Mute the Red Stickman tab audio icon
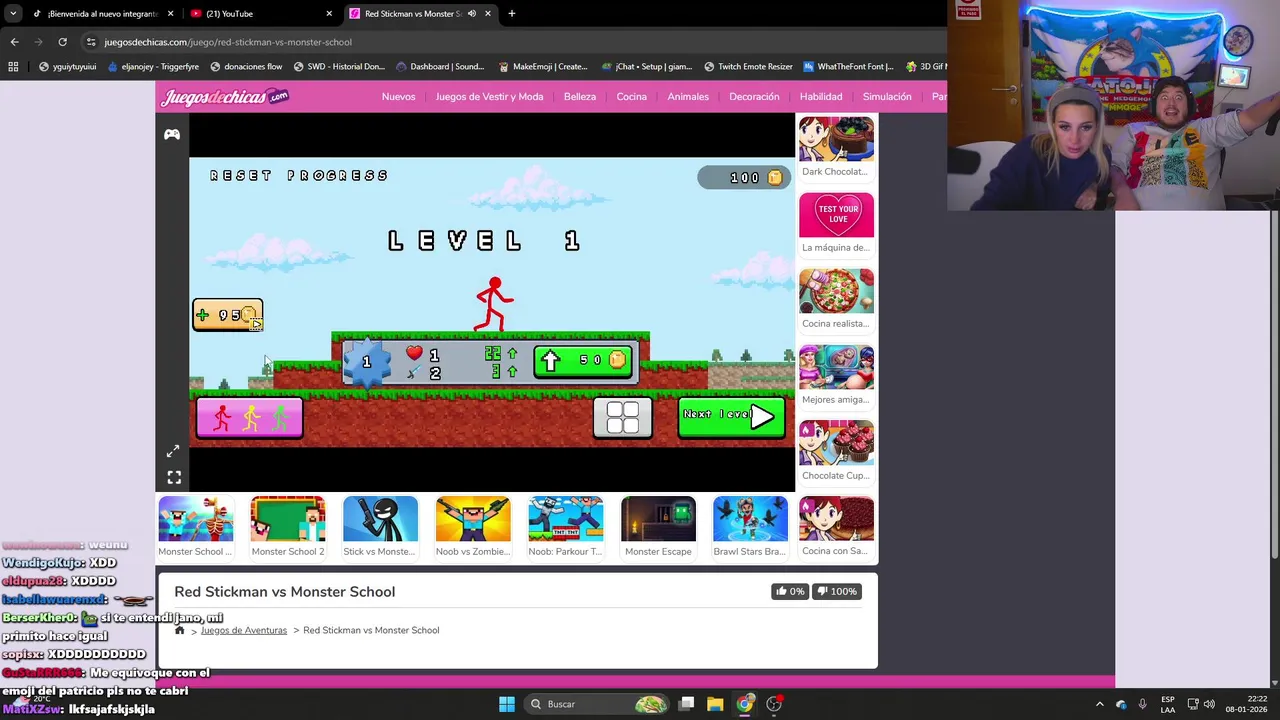The width and height of the screenshot is (1280, 720). coord(472,14)
